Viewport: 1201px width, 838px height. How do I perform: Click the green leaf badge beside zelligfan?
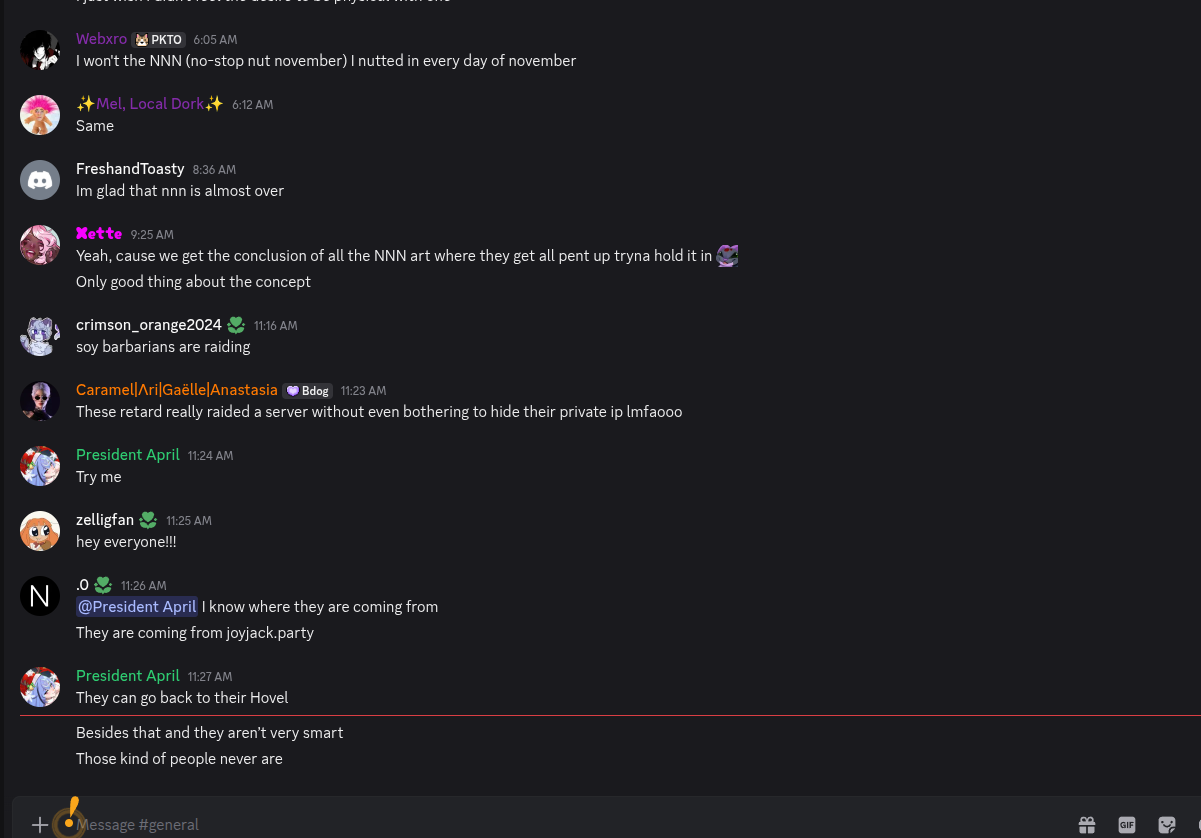tap(148, 520)
